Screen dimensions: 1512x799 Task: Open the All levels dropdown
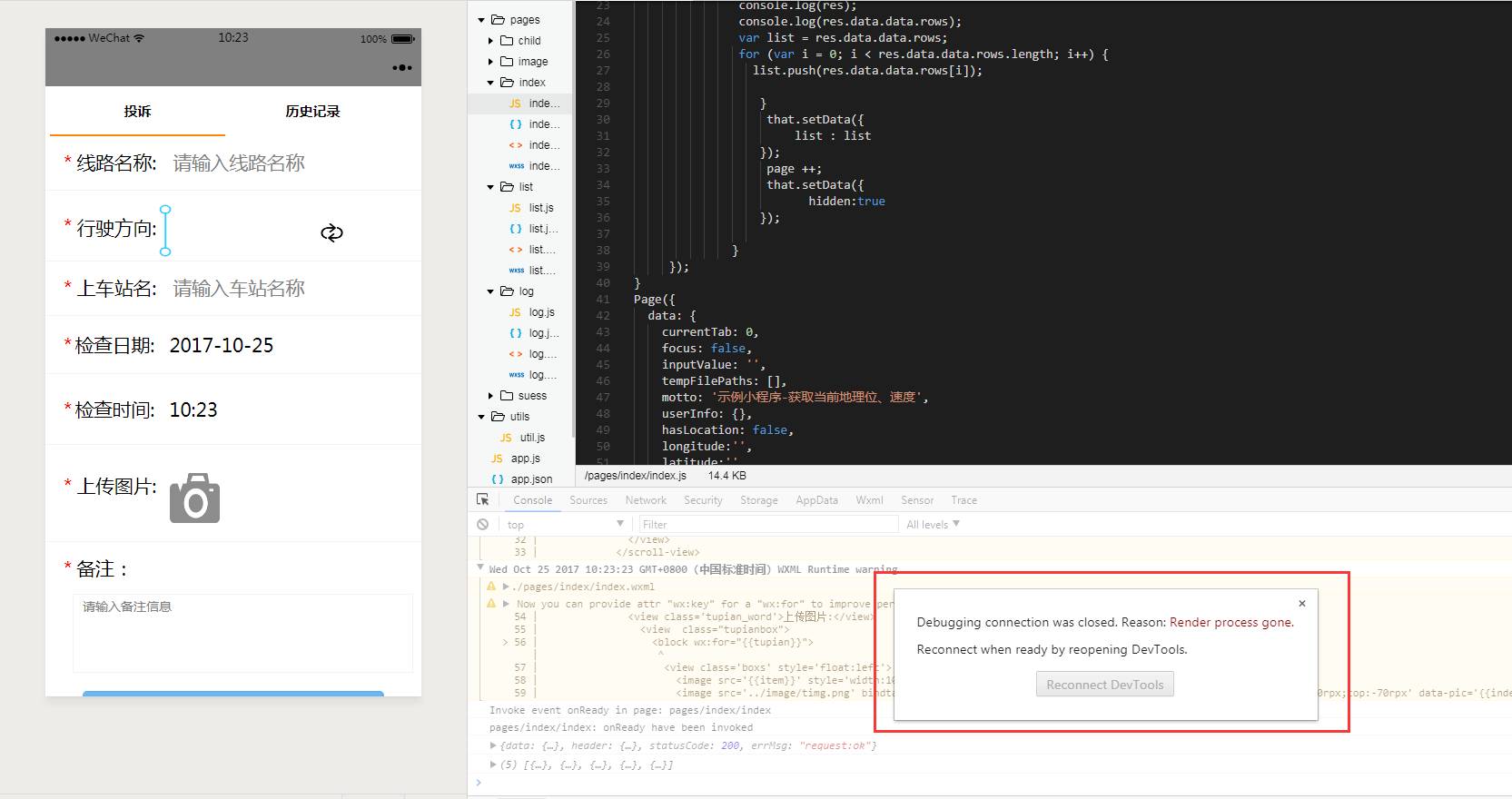(x=933, y=524)
